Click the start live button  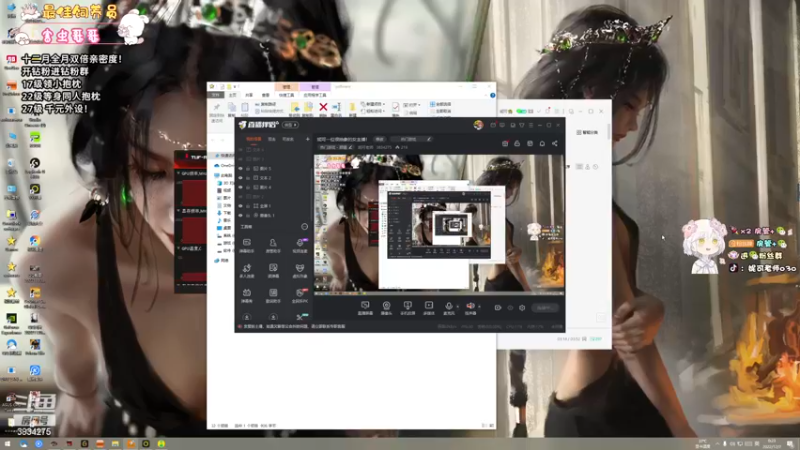click(545, 308)
